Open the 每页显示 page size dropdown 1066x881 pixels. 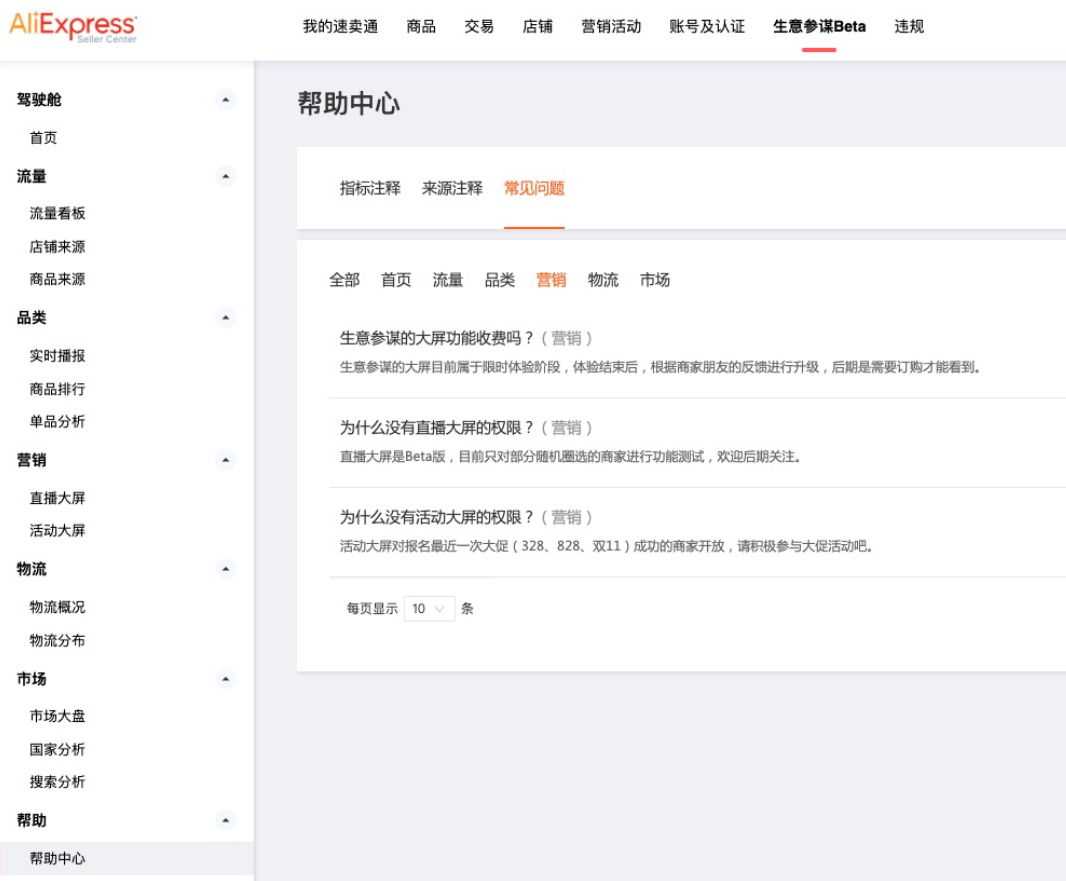[x=430, y=609]
